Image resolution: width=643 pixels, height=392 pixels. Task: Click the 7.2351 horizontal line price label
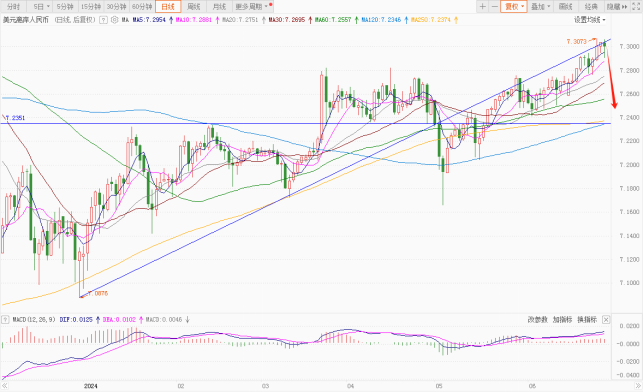tap(16, 118)
